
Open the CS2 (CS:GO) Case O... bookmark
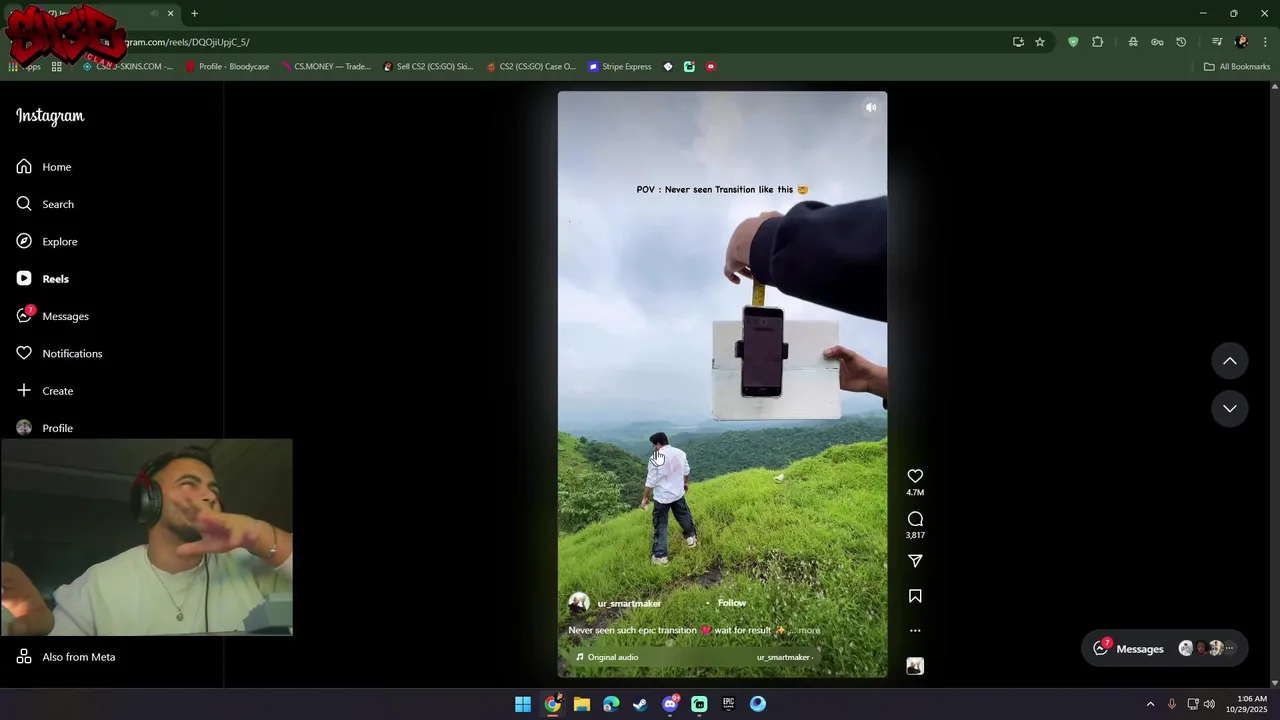[531, 67]
